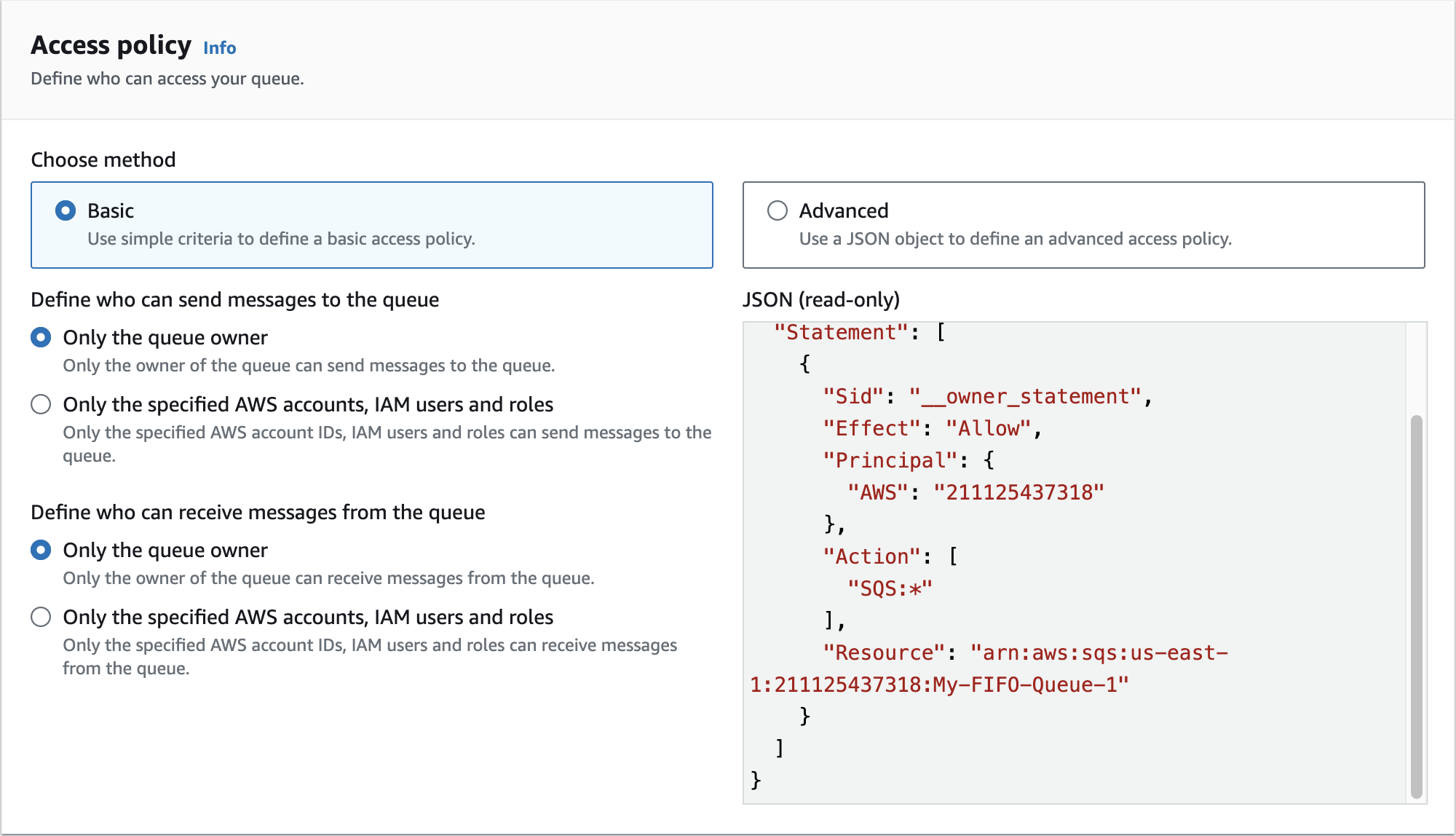
Task: Select the Advanced method radio button
Action: point(778,210)
